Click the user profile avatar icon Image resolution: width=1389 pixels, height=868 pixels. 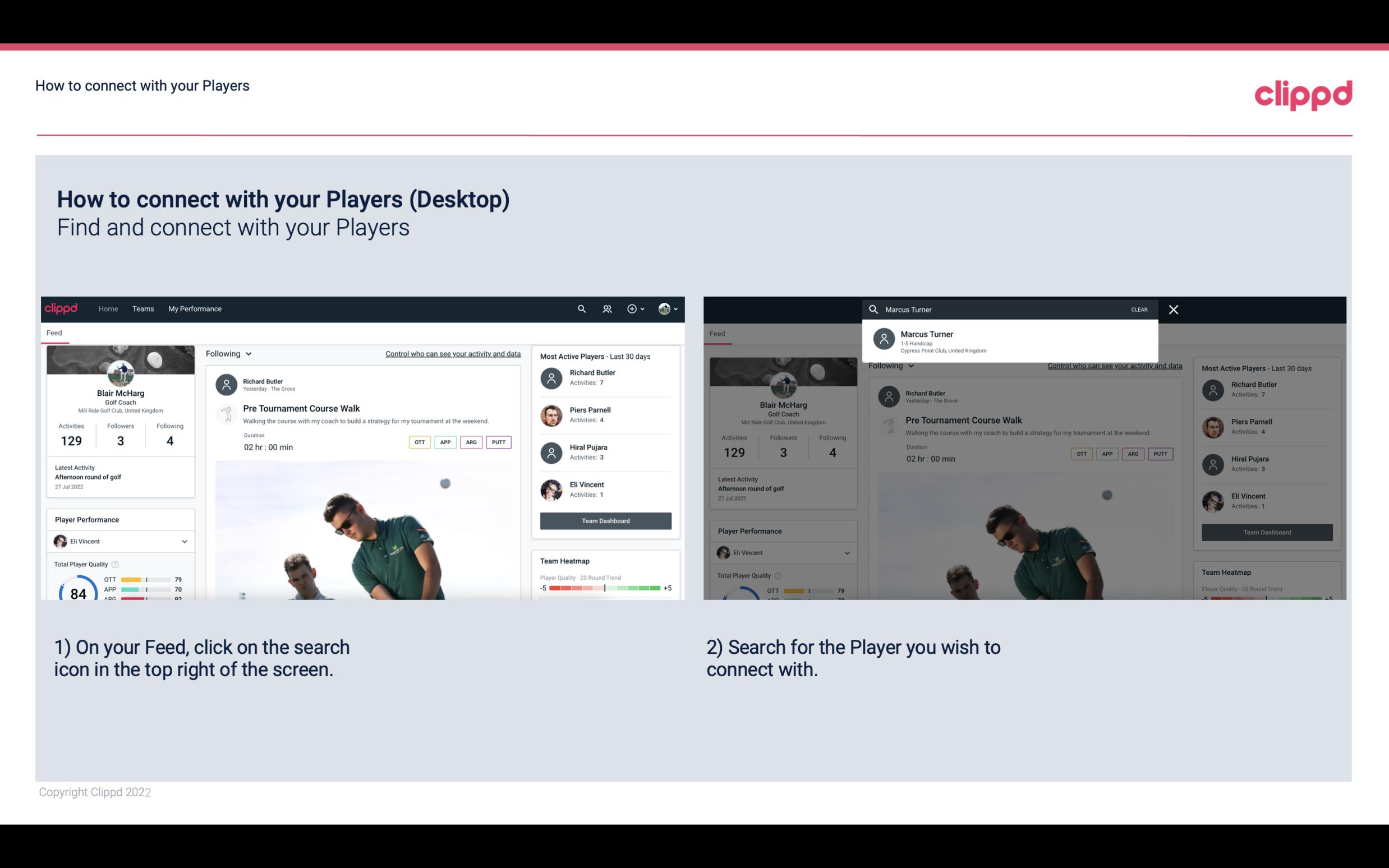point(663,309)
